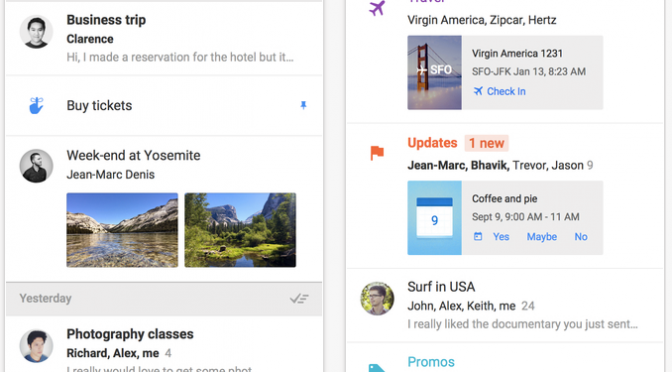The width and height of the screenshot is (672, 372).
Task: Click the Photography classes sender avatar
Action: pos(36,346)
